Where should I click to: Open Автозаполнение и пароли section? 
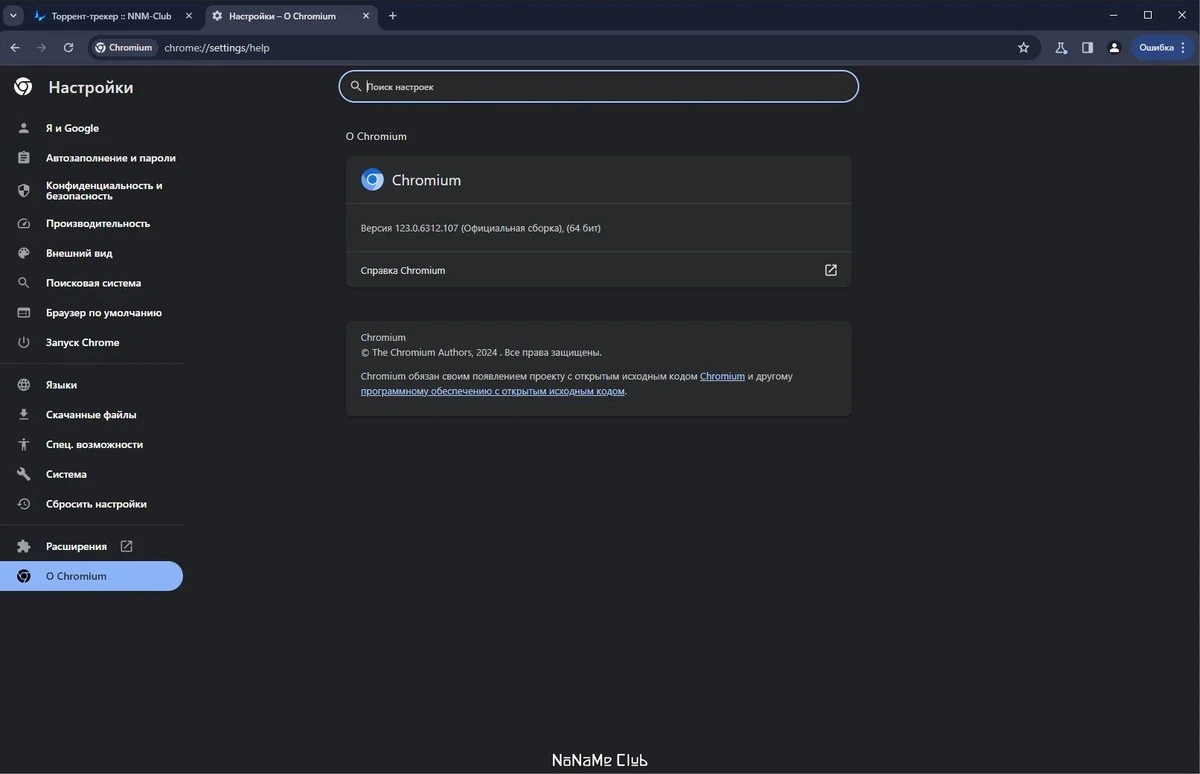tap(91, 158)
